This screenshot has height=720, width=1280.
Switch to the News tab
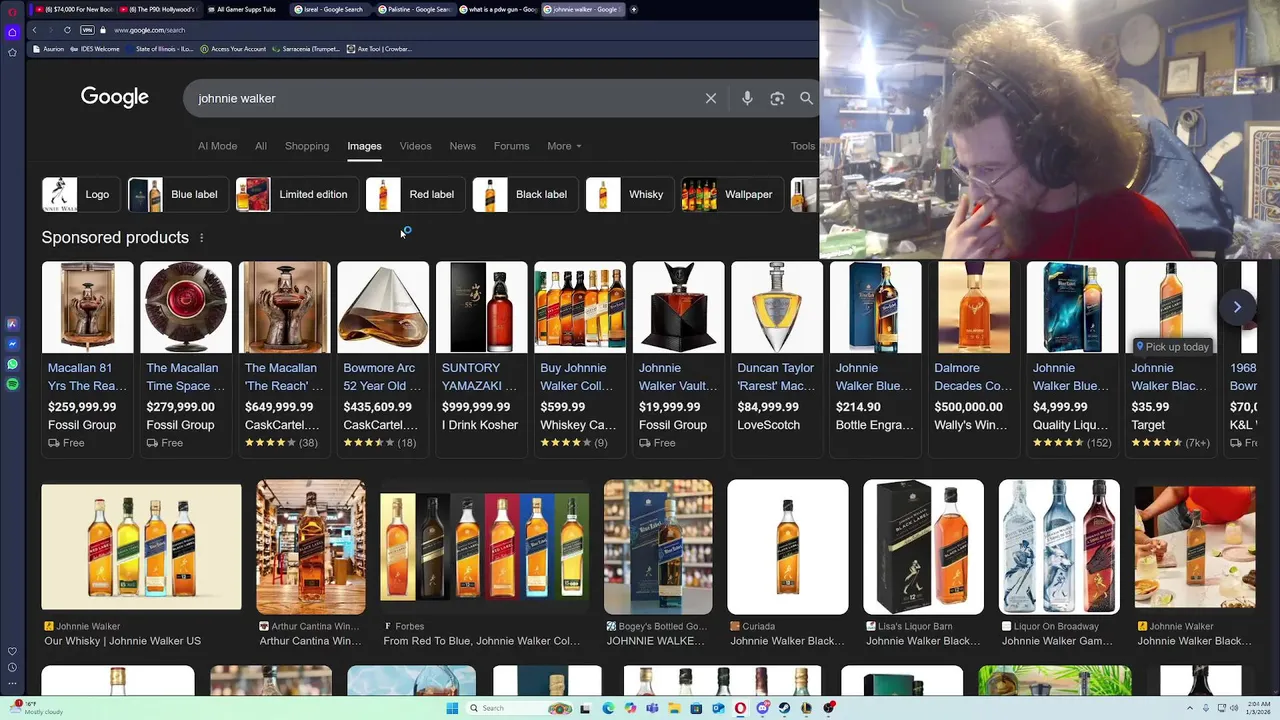(x=462, y=146)
